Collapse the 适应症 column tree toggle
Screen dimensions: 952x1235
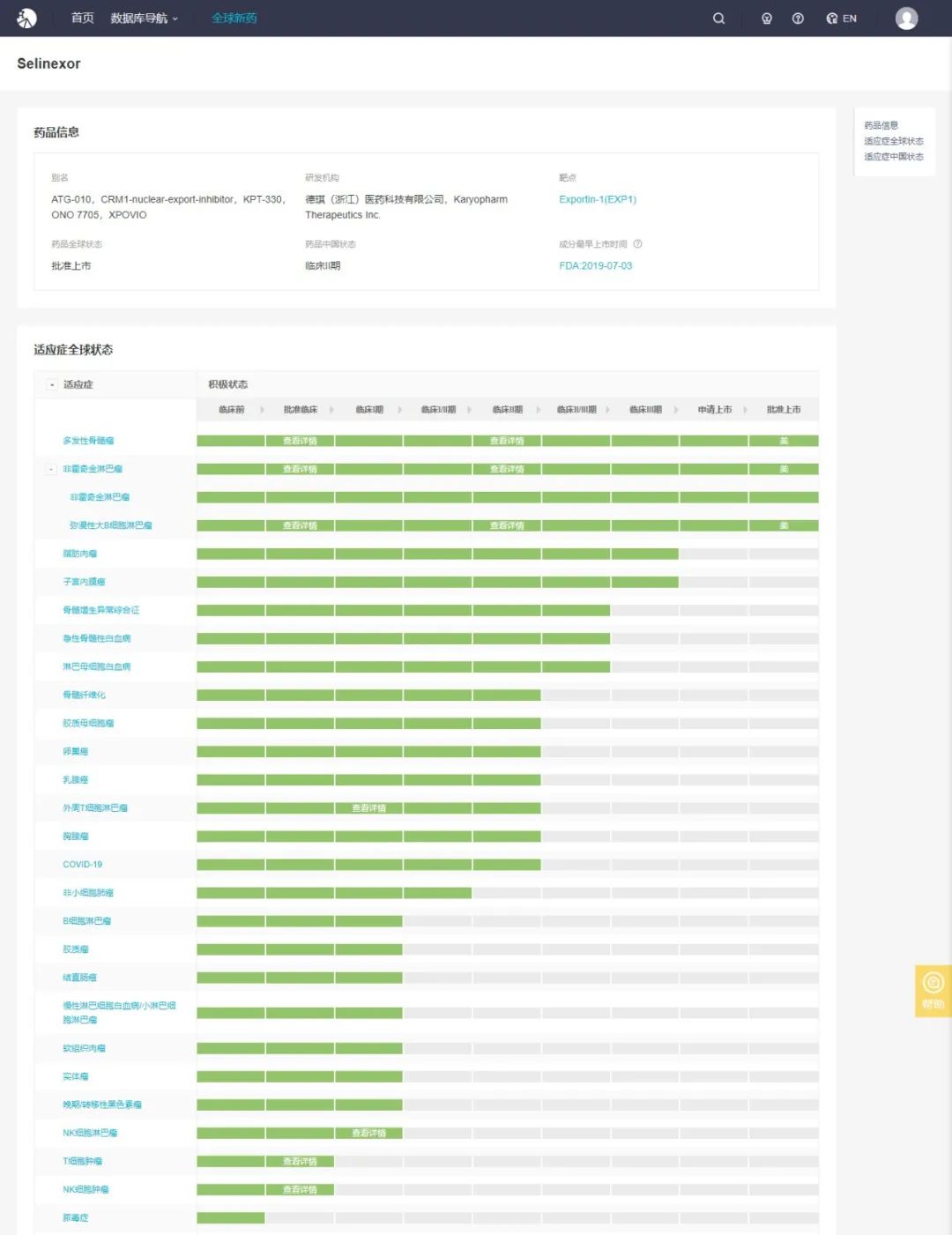point(52,385)
